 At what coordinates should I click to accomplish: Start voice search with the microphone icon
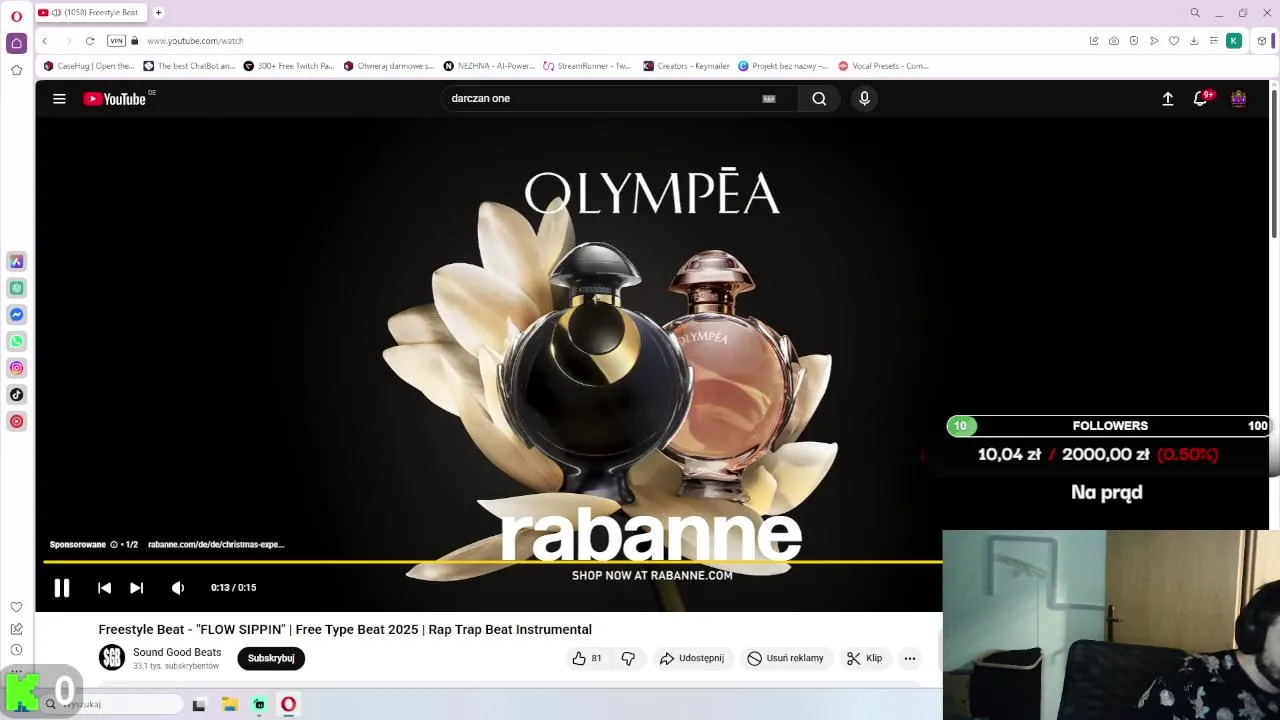point(864,99)
